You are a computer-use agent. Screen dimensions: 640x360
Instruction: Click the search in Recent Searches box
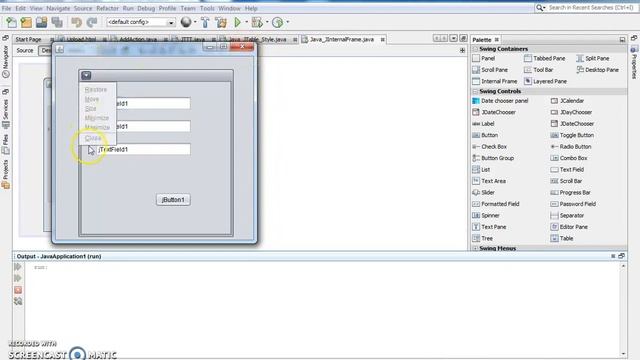[x=591, y=8]
